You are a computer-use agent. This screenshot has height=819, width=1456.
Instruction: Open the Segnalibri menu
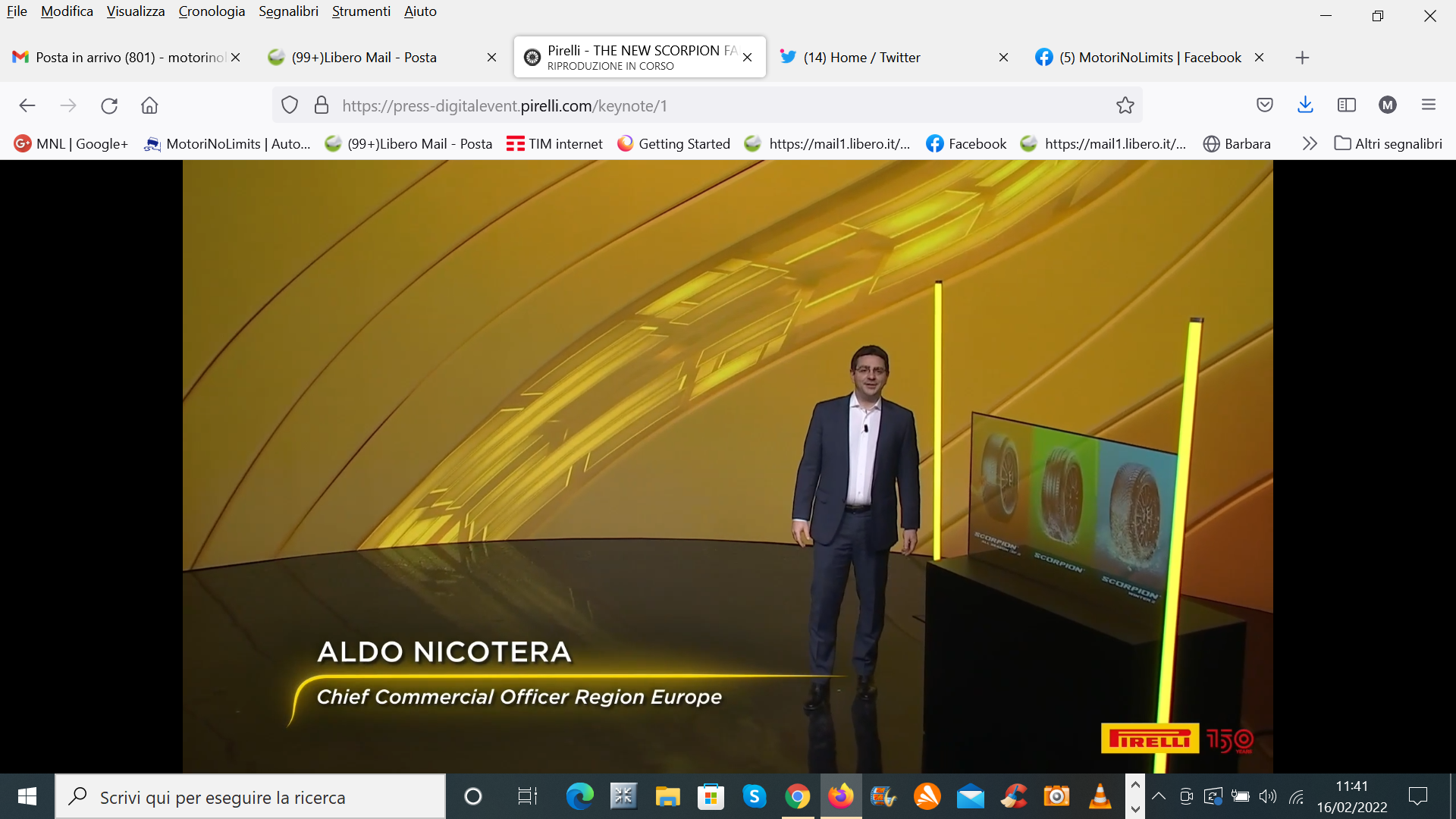288,11
